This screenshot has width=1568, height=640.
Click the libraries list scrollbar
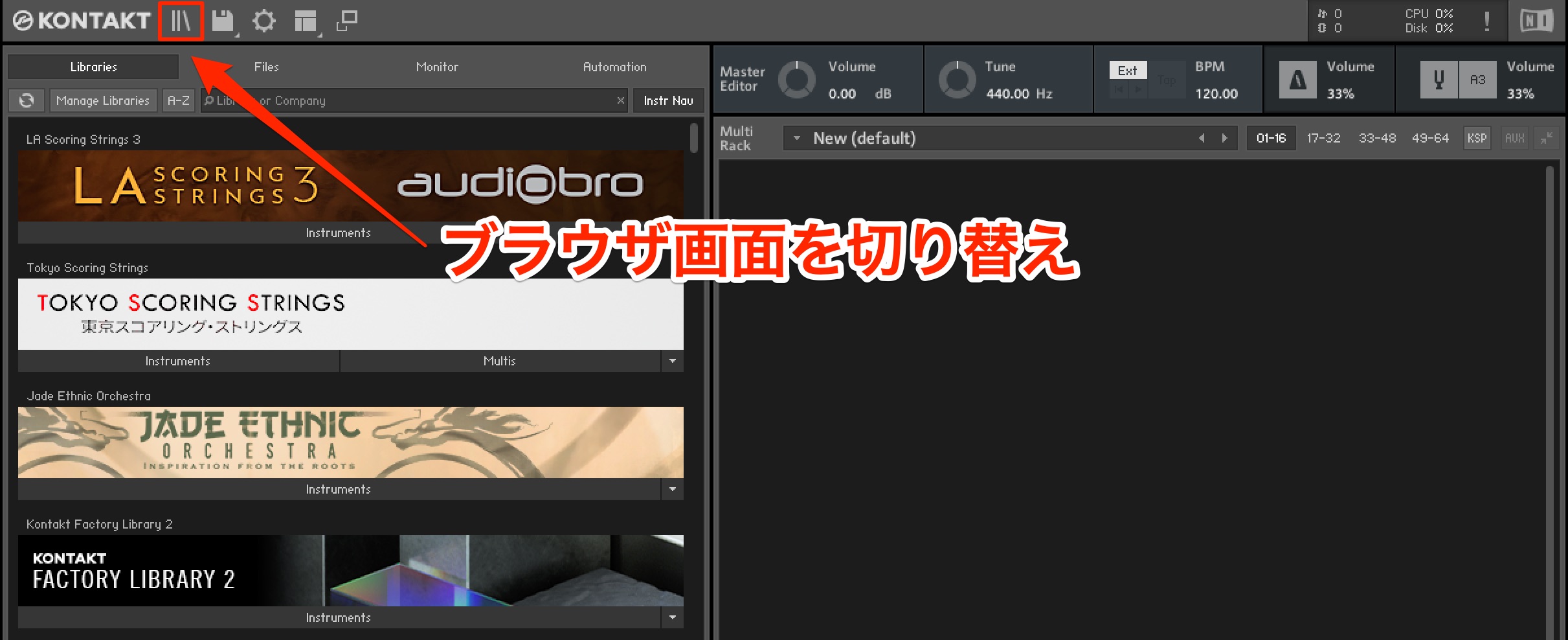(694, 138)
